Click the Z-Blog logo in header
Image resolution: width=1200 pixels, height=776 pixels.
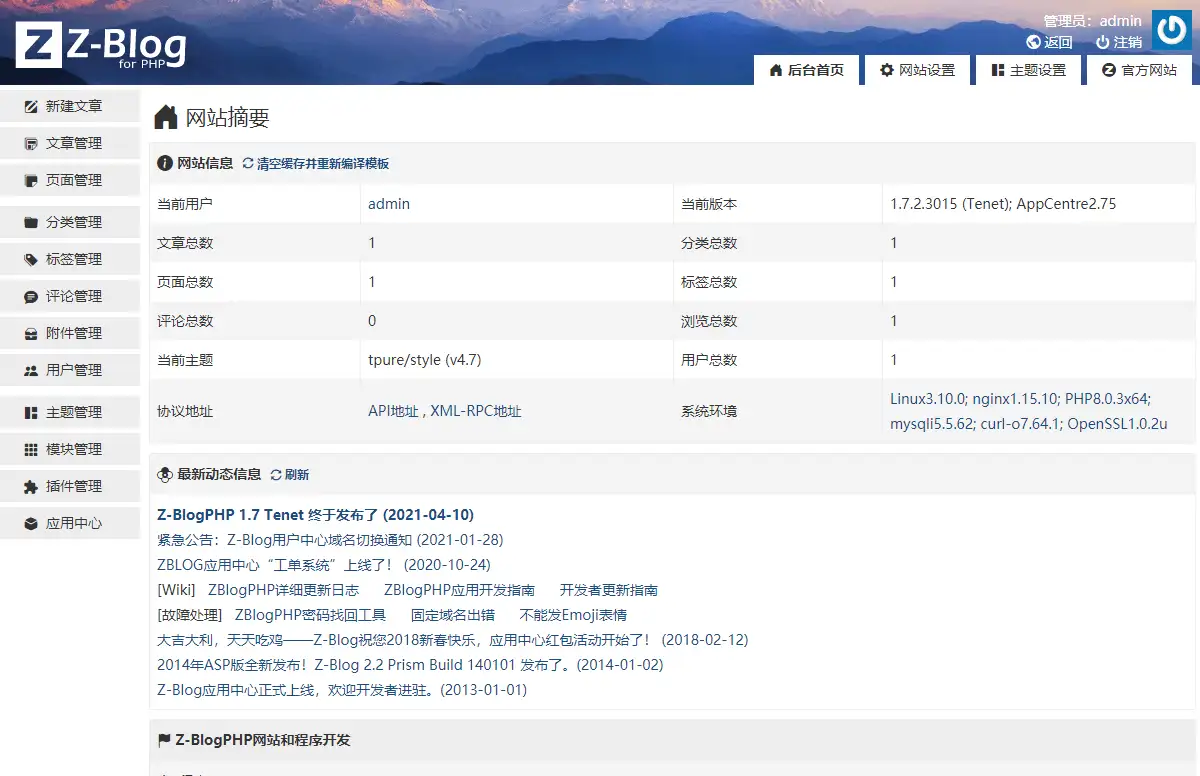pos(101,45)
